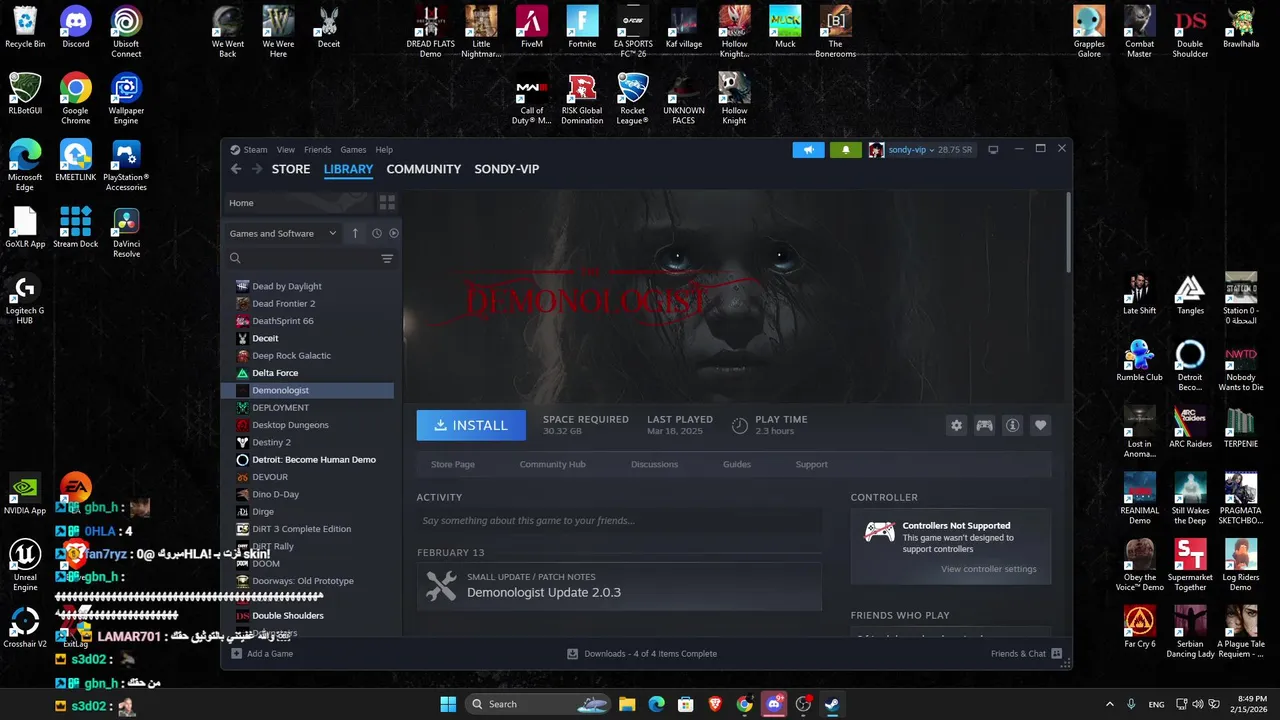Select Ubisoft Connect desktop icon
Image resolution: width=1280 pixels, height=720 pixels.
tap(126, 32)
